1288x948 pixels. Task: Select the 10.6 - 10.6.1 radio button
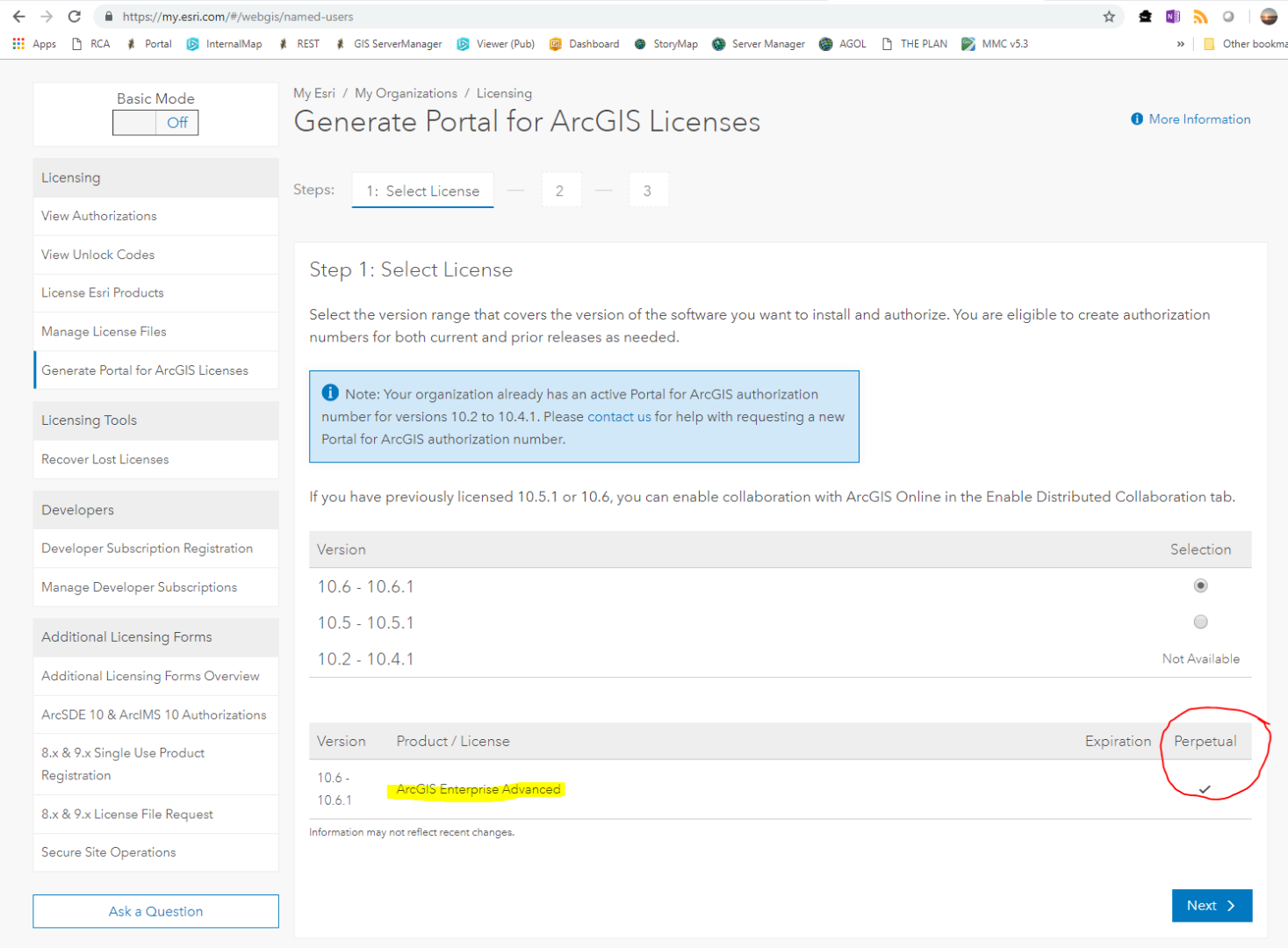click(1200, 585)
